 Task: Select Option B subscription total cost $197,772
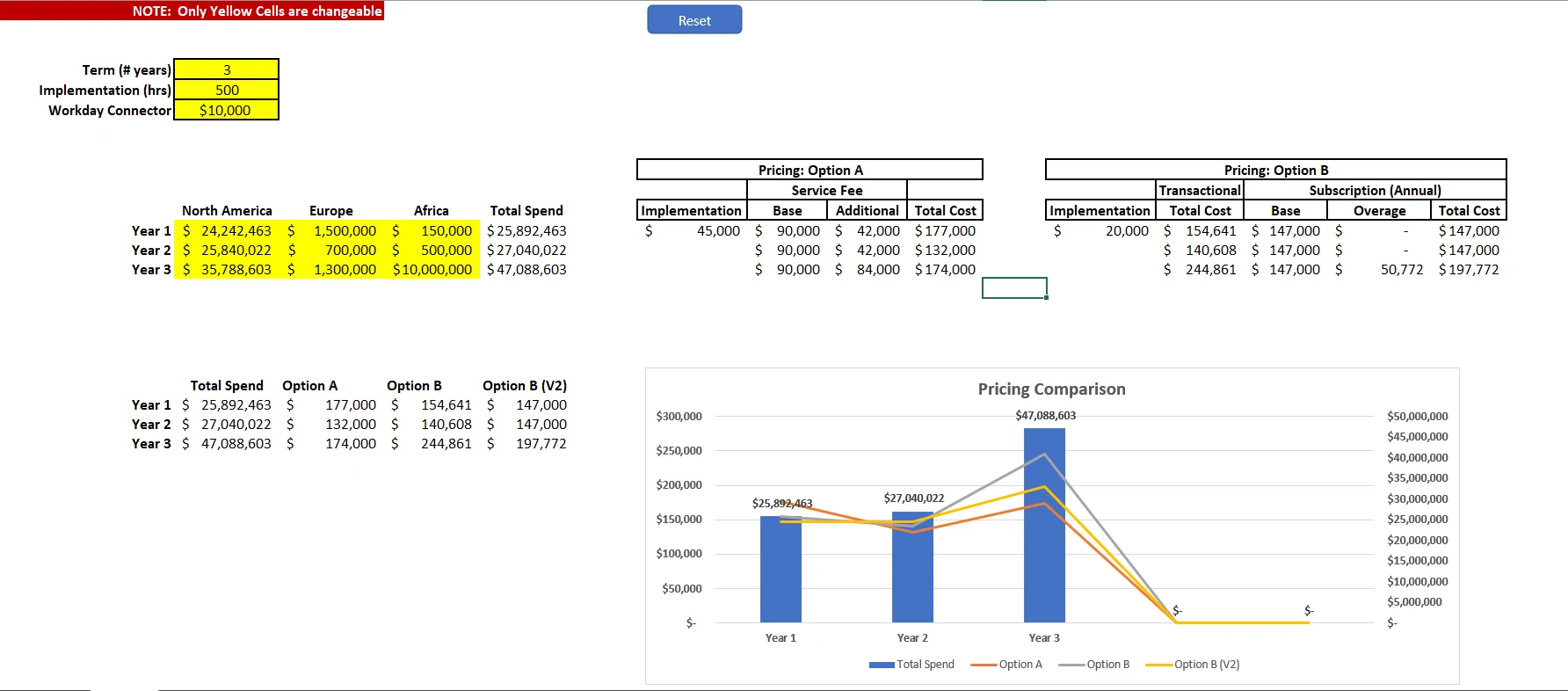coord(1469,269)
